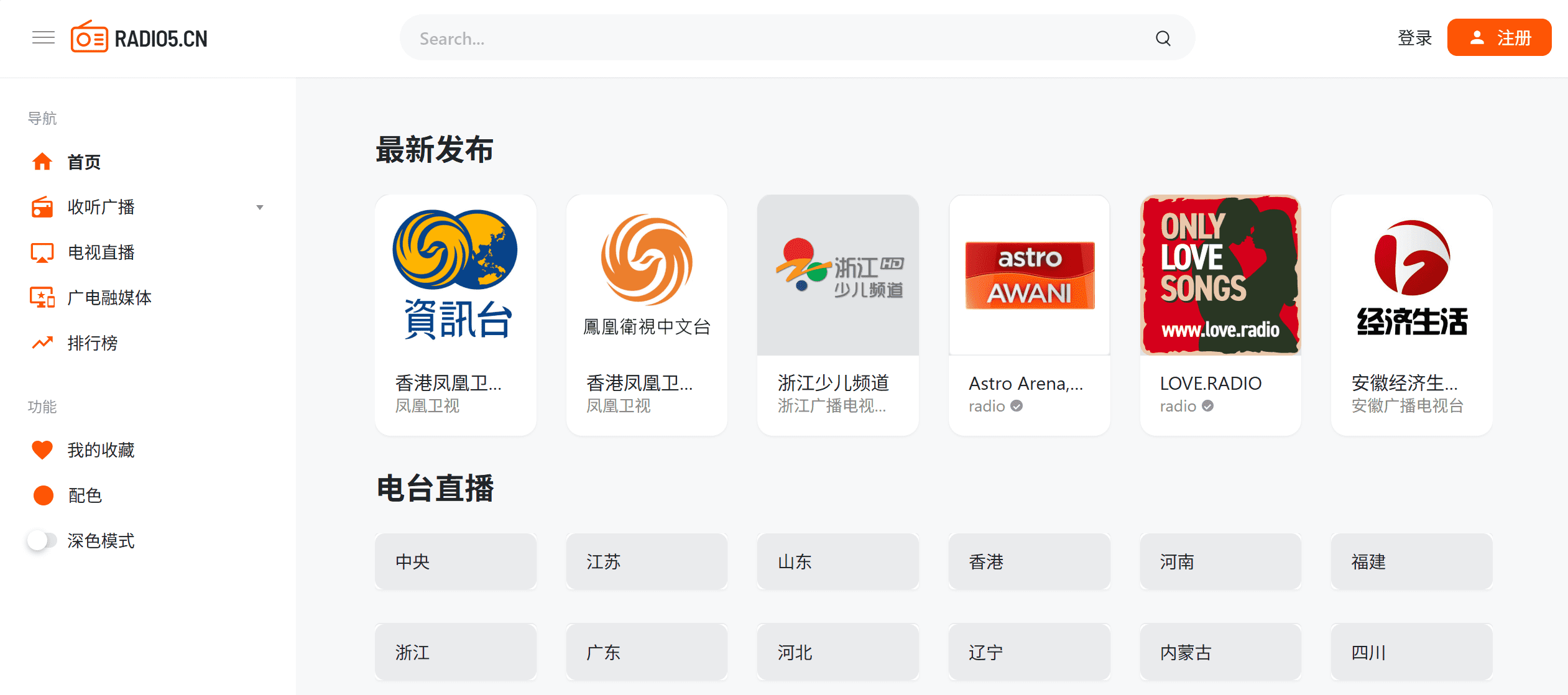1568x695 pixels.
Task: Click the home icon beside 首页
Action: pos(42,162)
